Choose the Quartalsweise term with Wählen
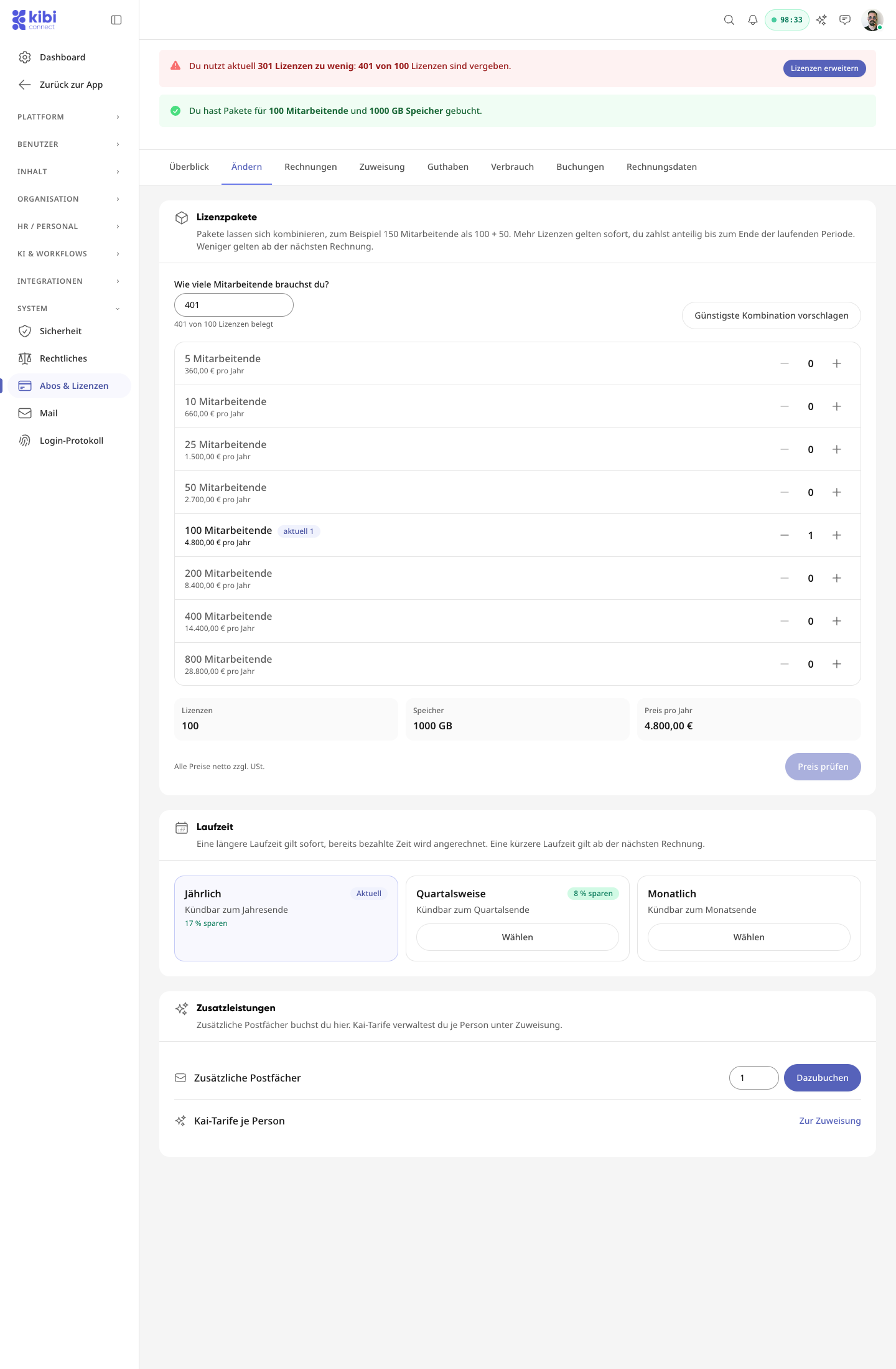The width and height of the screenshot is (896, 1369). pyautogui.click(x=518, y=937)
